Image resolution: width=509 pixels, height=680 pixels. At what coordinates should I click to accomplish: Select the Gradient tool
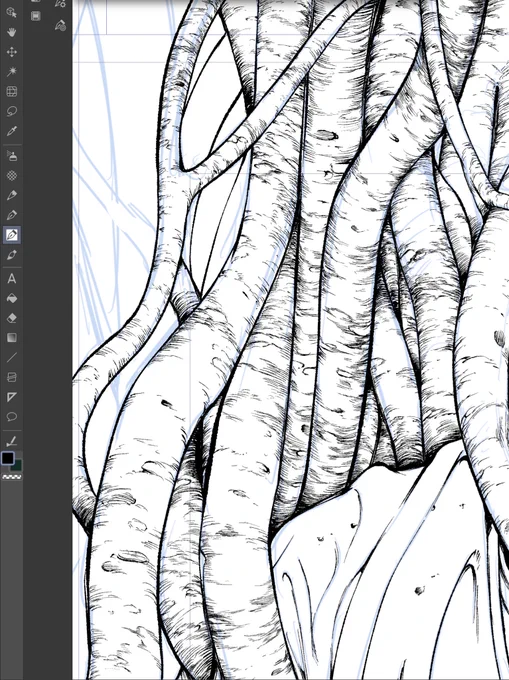click(x=12, y=337)
